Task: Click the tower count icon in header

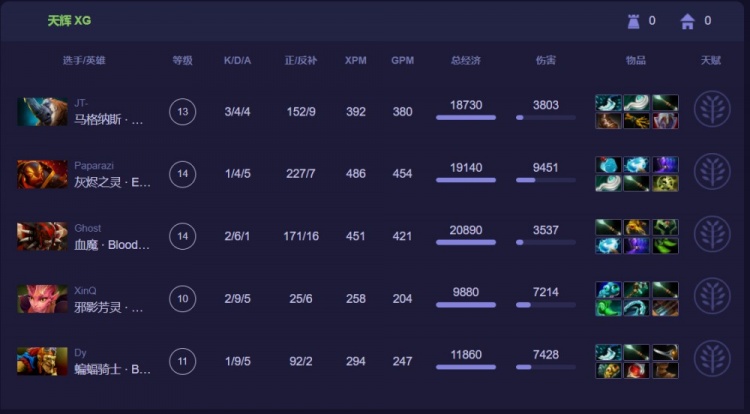Action: pos(631,21)
